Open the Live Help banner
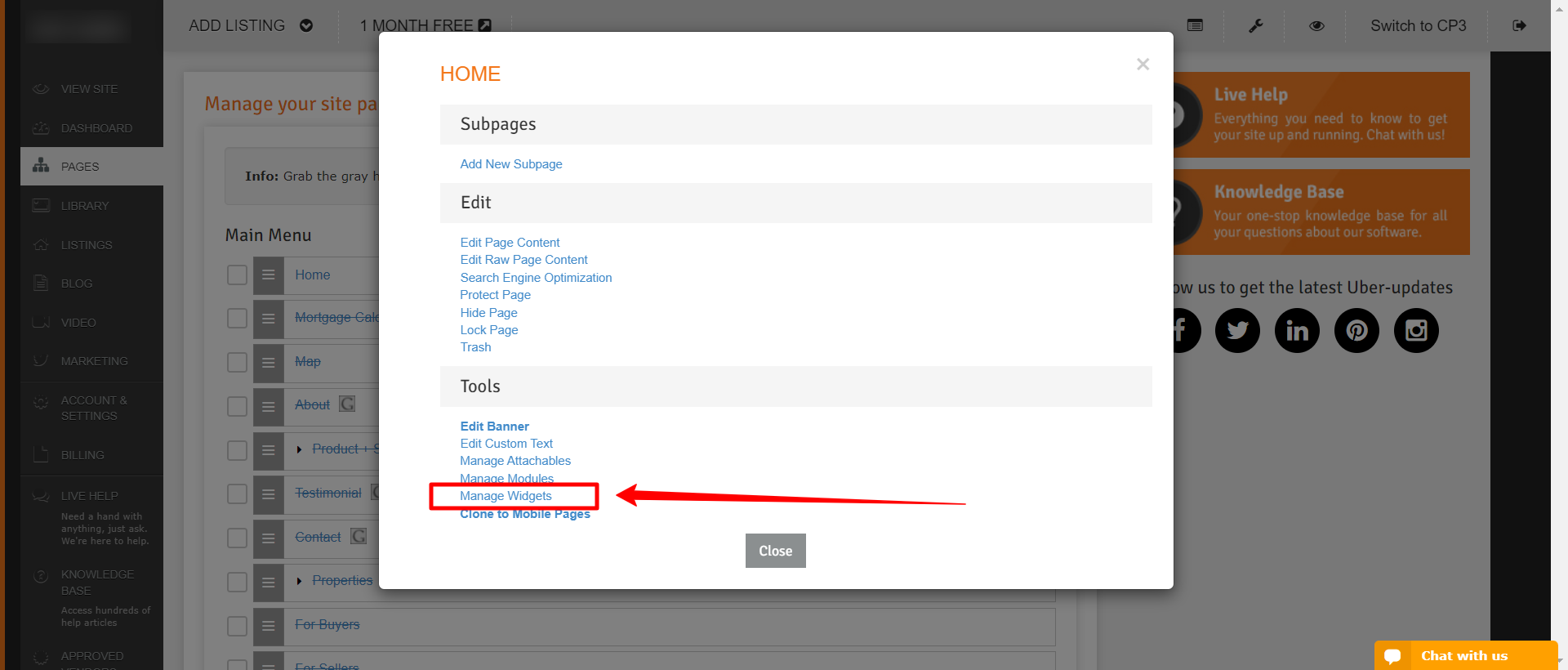1568x670 pixels. 1321,115
